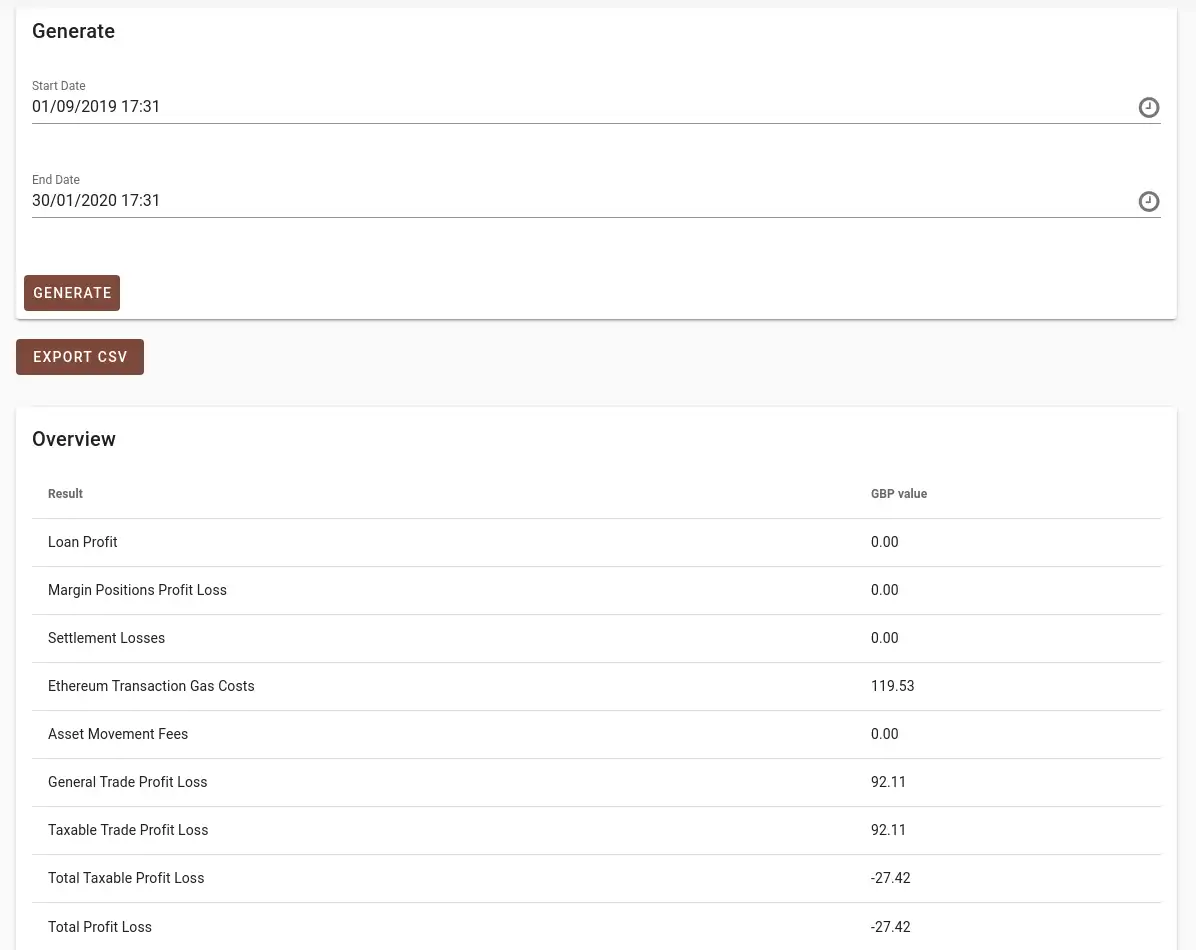Viewport: 1196px width, 950px height.
Task: Open the Start Date clock picker icon
Action: 1149,107
